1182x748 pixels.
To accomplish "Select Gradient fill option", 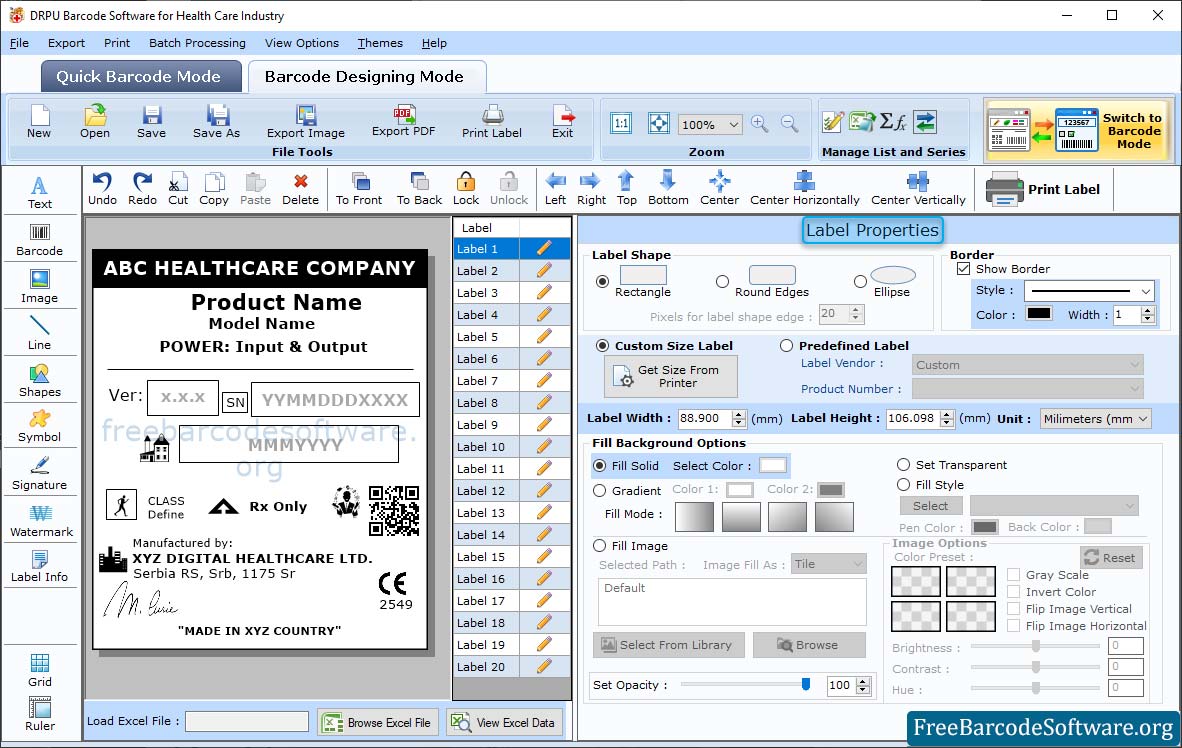I will pos(600,490).
